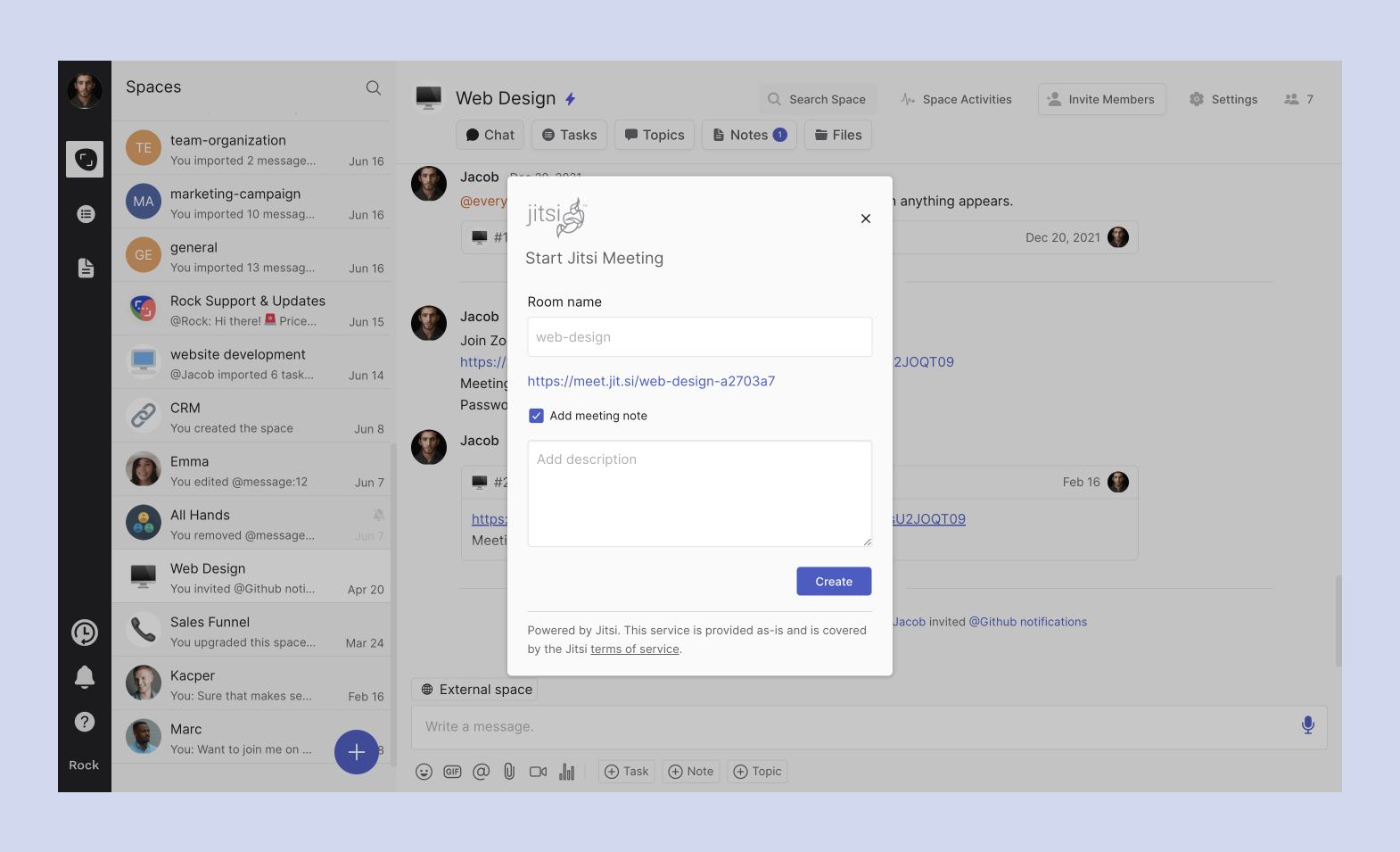Open the Jitsi terms of service link
This screenshot has width=1400, height=852.
pyautogui.click(x=634, y=649)
